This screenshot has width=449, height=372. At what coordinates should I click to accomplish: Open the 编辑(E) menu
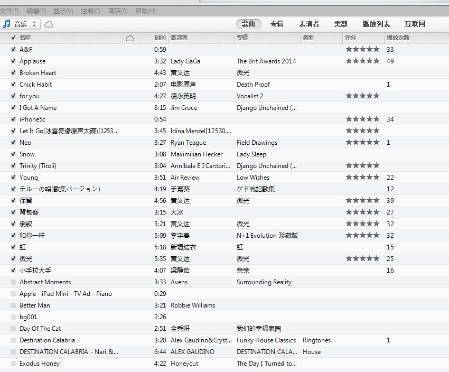point(36,11)
